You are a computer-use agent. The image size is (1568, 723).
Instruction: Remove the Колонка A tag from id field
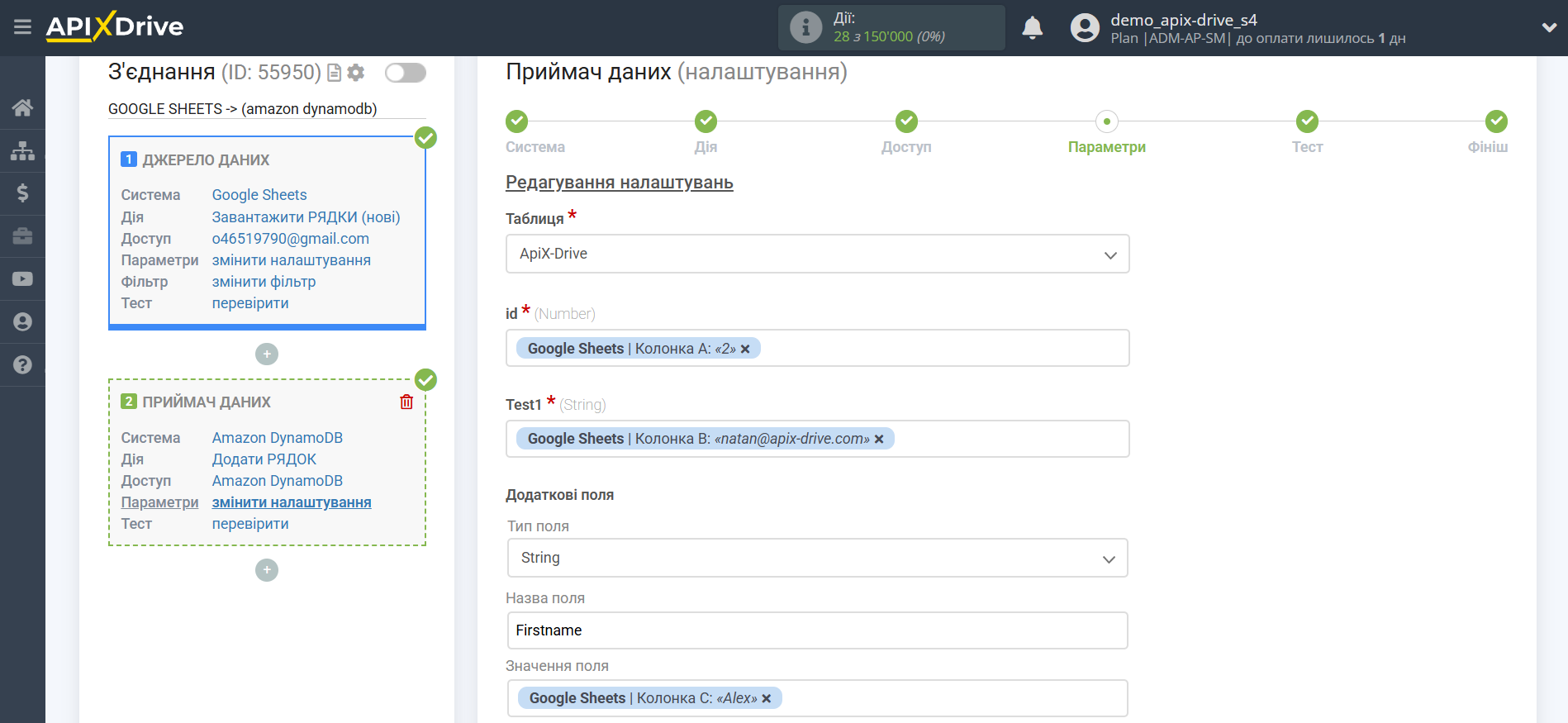coord(745,349)
